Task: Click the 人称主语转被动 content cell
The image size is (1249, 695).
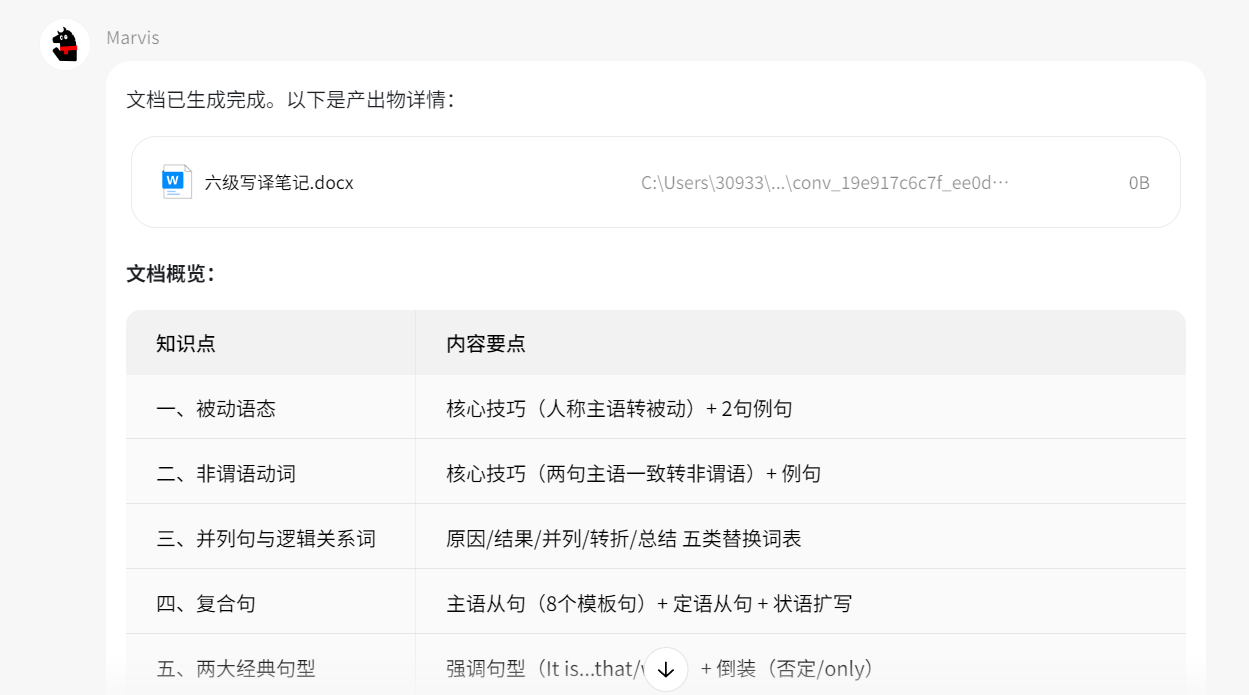Action: pyautogui.click(x=801, y=408)
